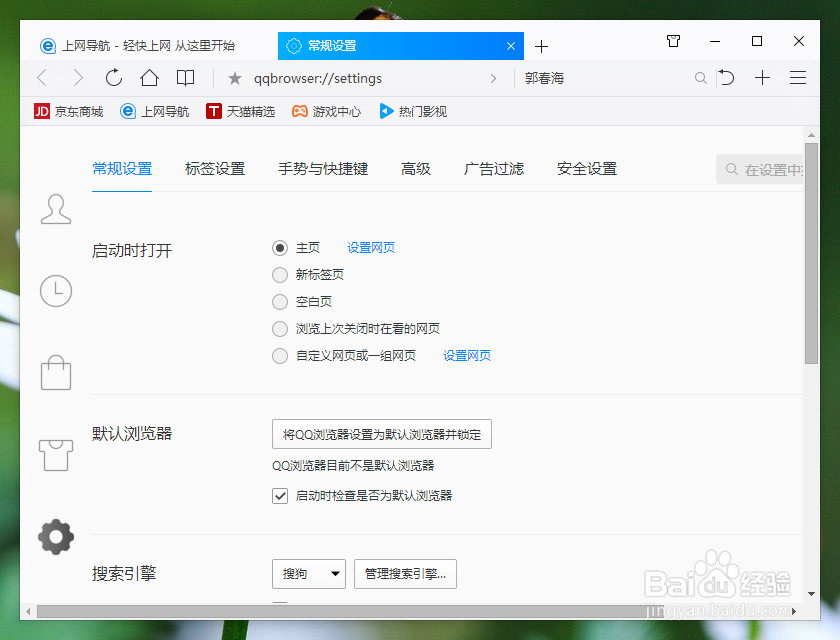Open 游戏中心 bookmark

coord(326,111)
